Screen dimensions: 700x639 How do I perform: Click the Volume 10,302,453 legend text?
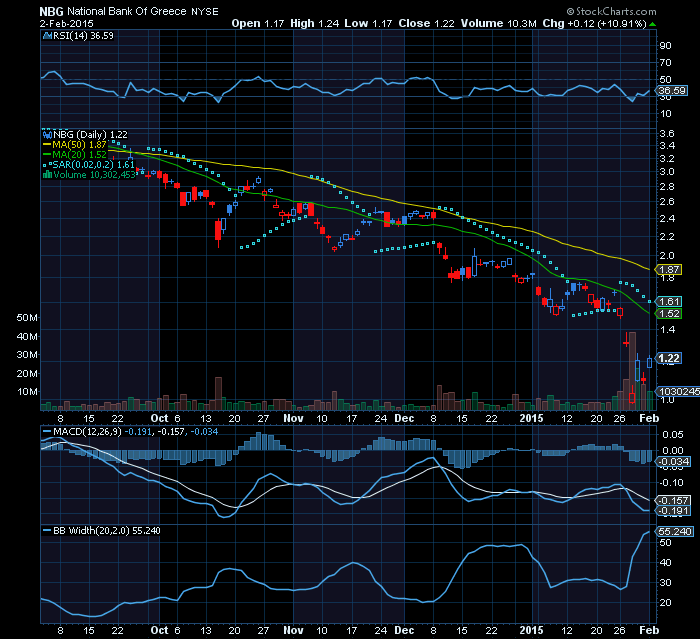(94, 175)
